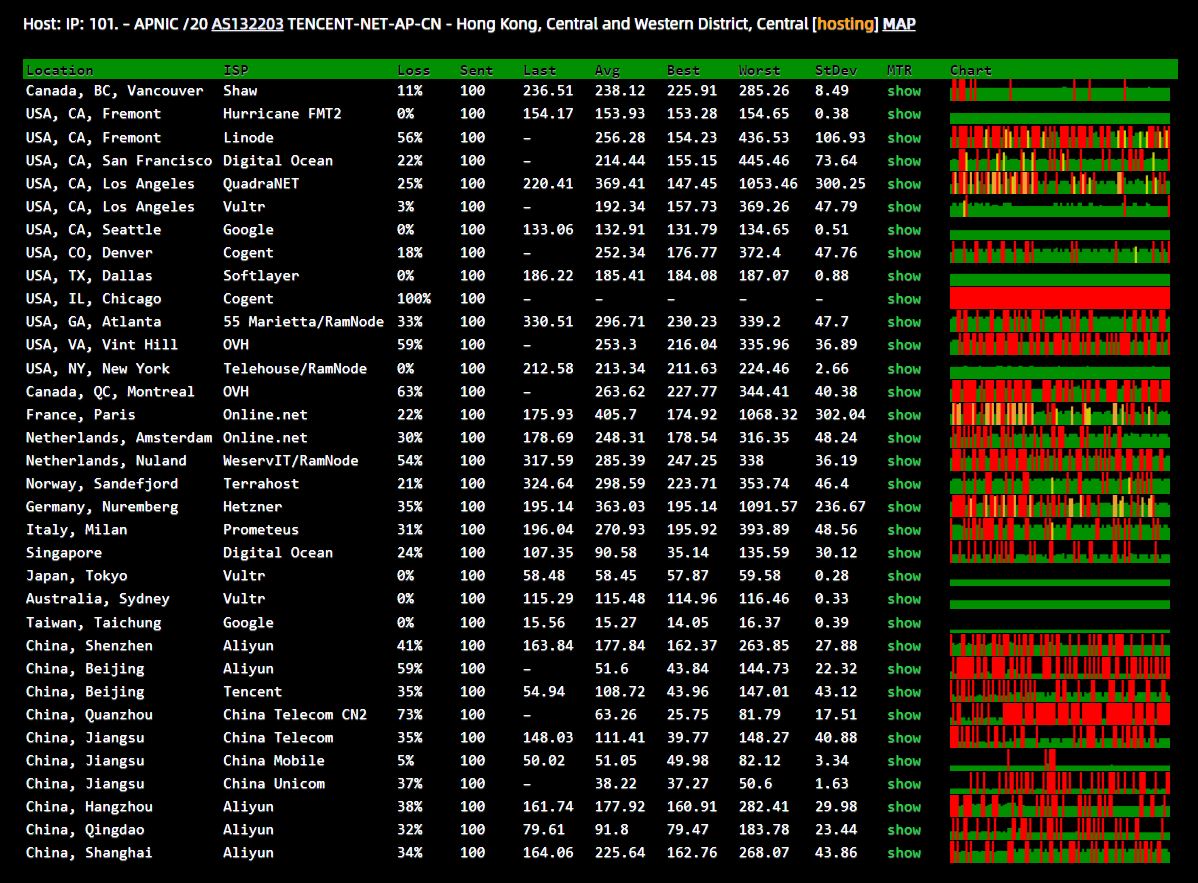This screenshot has width=1198, height=883.
Task: Click the hosting tag in the header
Action: 846,24
